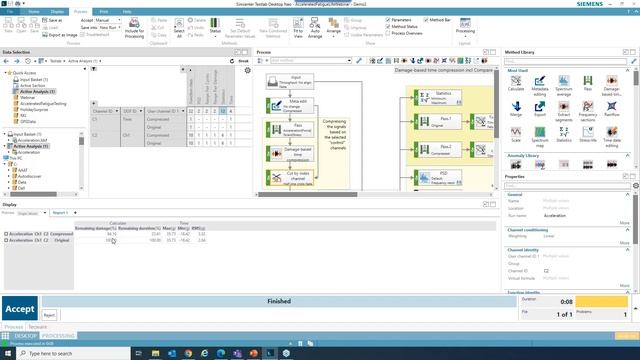This screenshot has width=640, height=360.
Task: Select Active Analysis (1) under Quick Access
Action: [37, 91]
